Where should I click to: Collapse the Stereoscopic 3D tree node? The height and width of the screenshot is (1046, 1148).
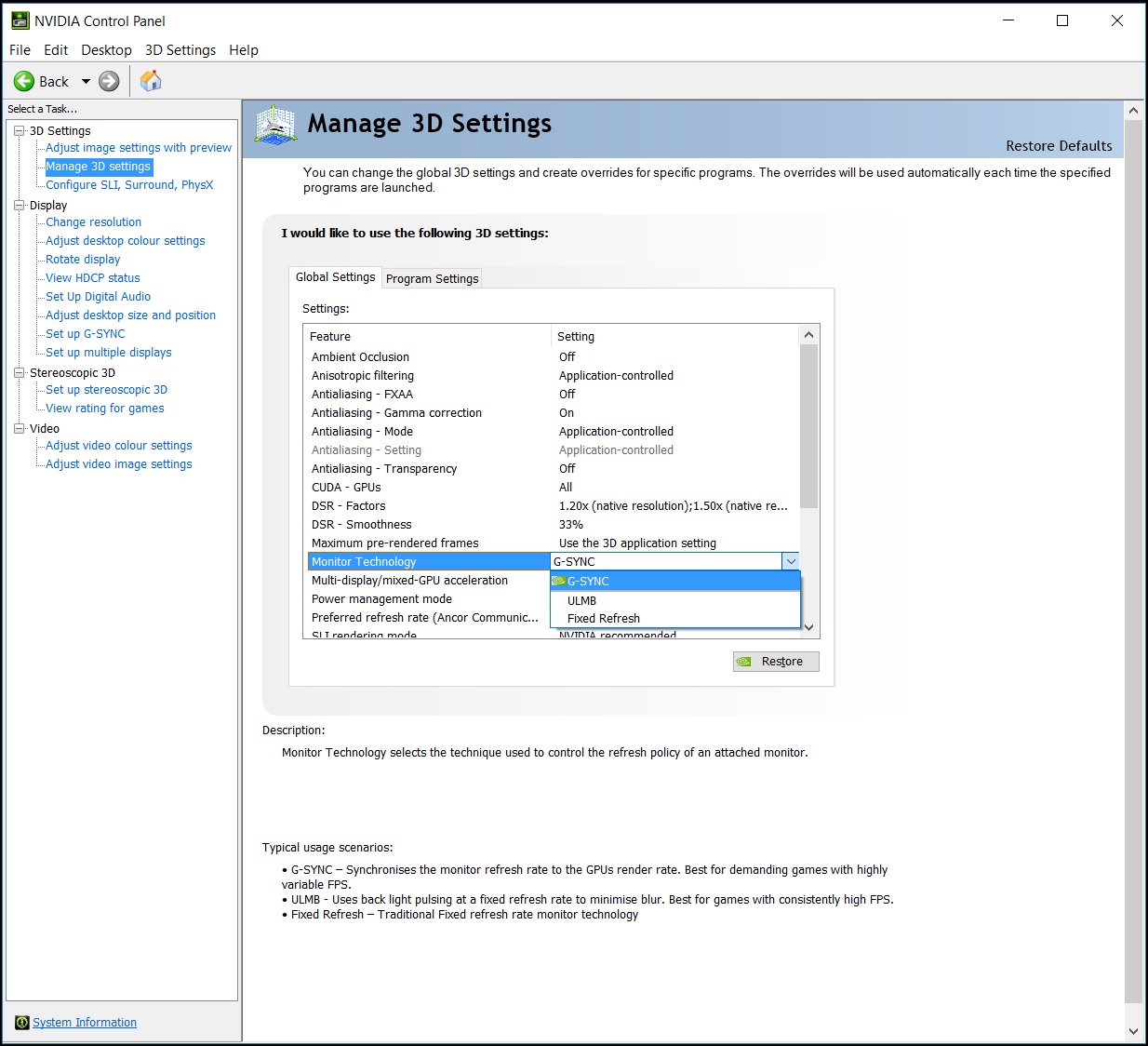click(19, 372)
